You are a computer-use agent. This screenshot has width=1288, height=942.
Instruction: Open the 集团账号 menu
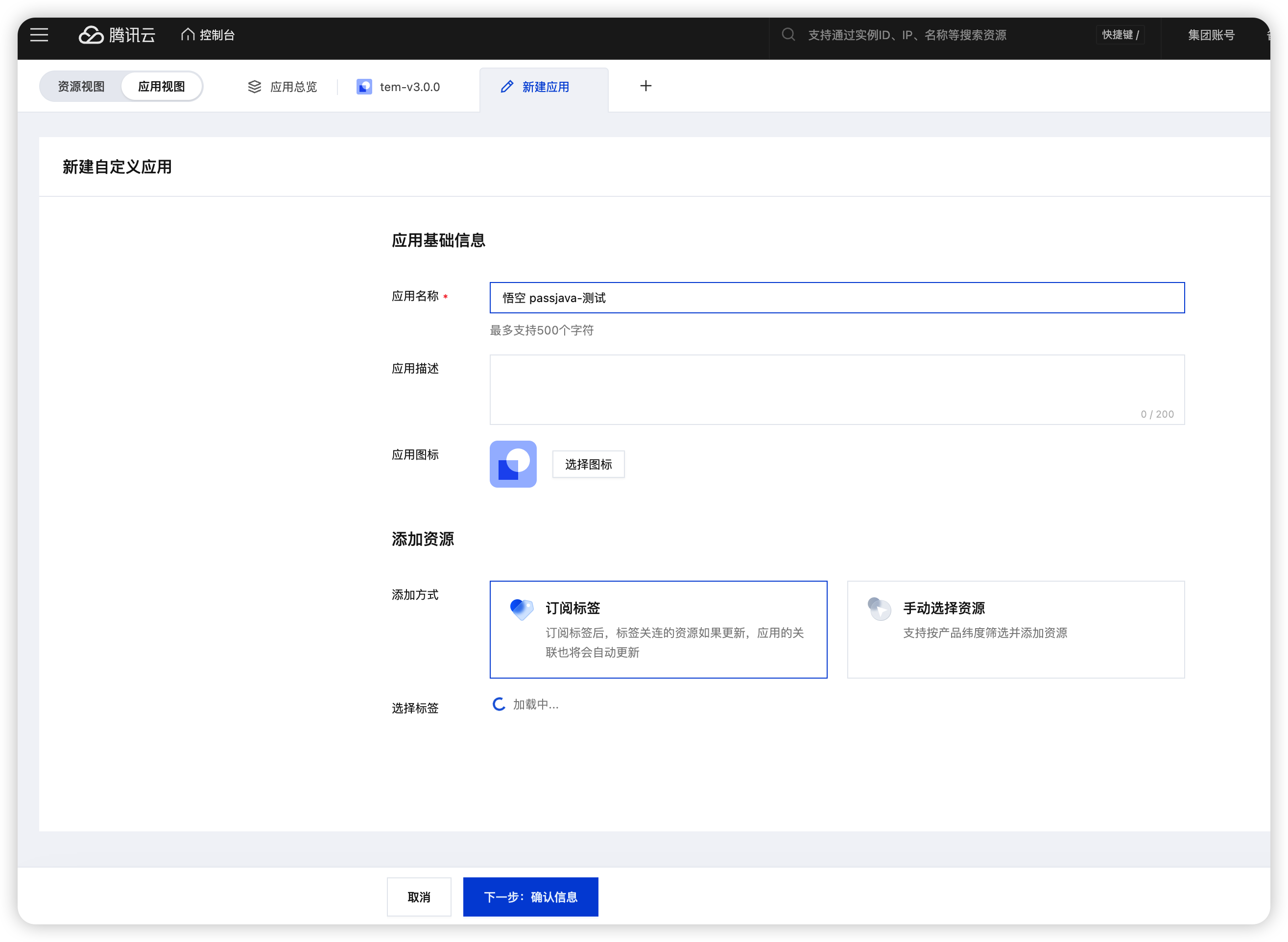(1211, 35)
